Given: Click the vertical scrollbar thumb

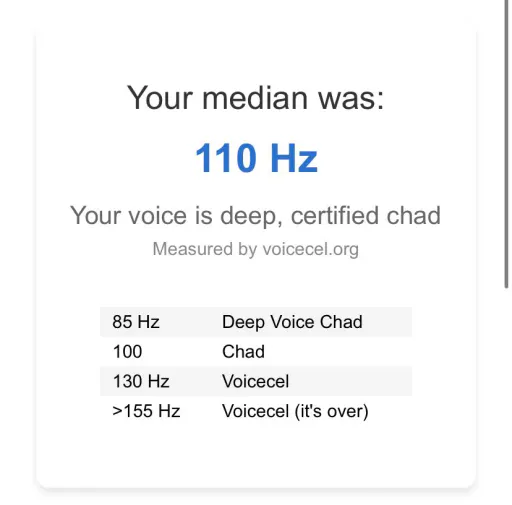Looking at the screenshot, I should tap(506, 143).
